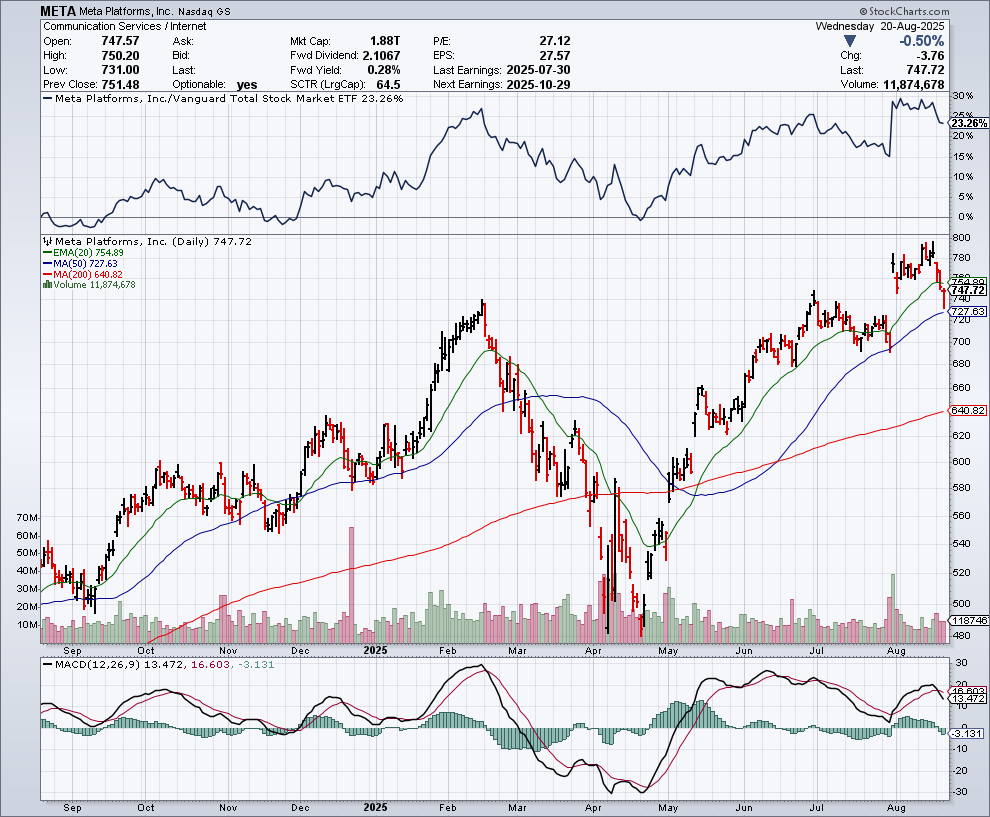Select the Prev Close value 751.48
The width and height of the screenshot is (990, 817).
pos(121,85)
